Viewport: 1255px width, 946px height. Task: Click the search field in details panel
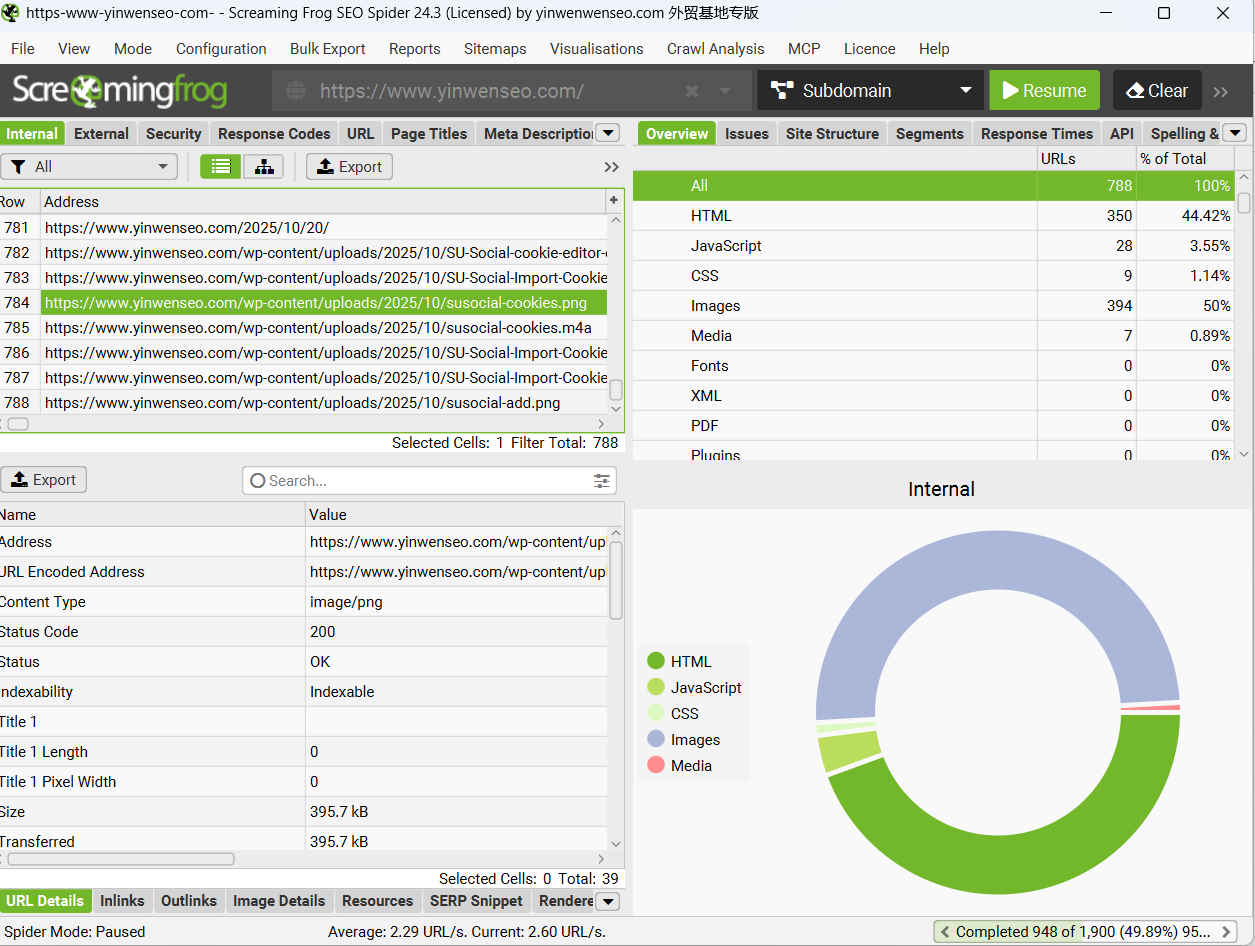click(429, 481)
